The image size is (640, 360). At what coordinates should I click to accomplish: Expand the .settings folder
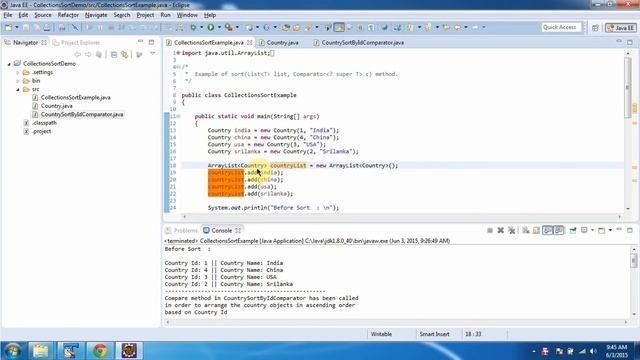point(18,73)
